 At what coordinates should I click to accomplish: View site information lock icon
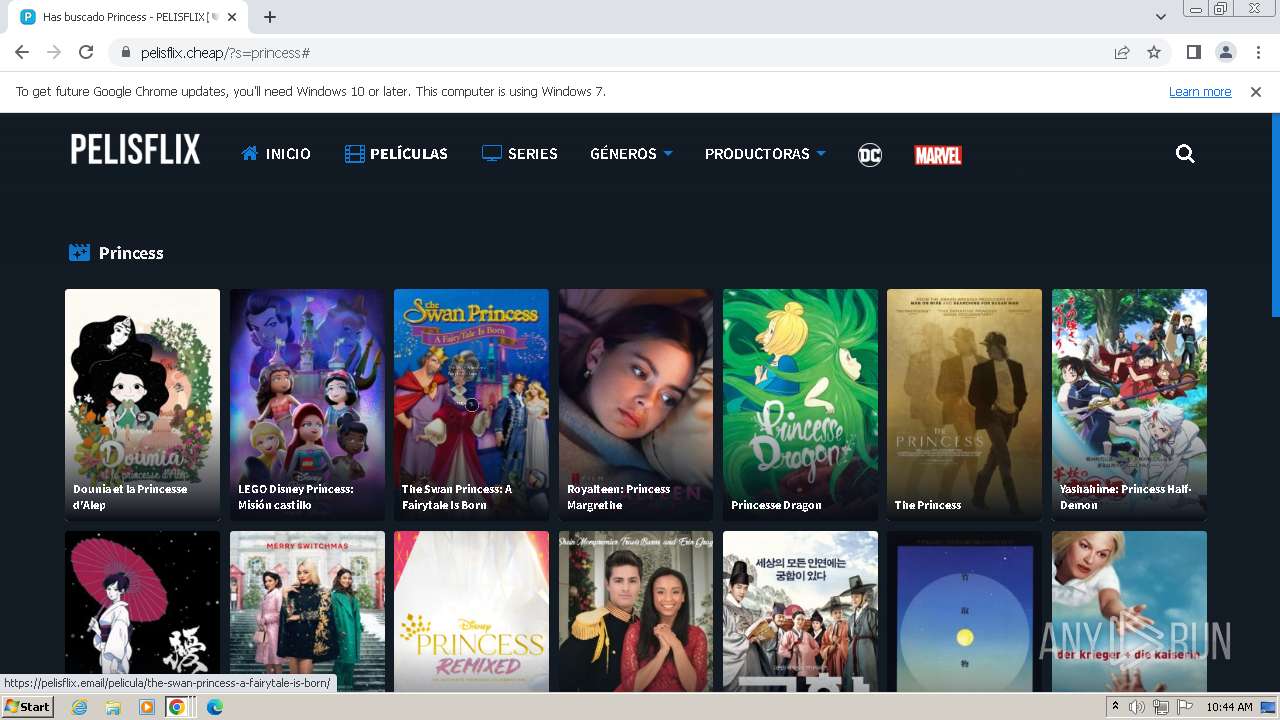pos(126,52)
